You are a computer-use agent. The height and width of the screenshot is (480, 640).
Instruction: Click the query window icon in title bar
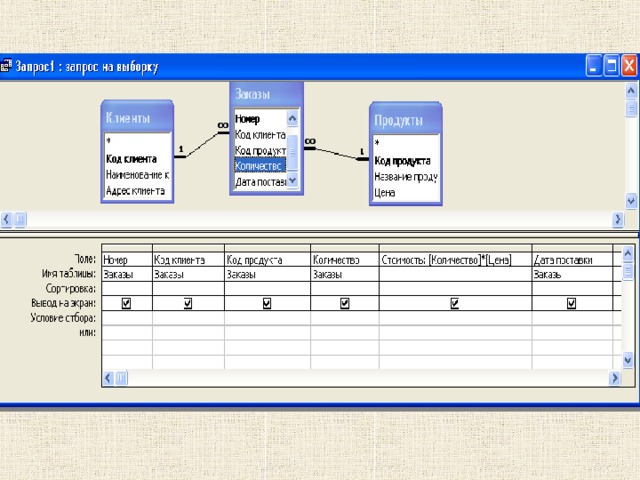(5, 66)
